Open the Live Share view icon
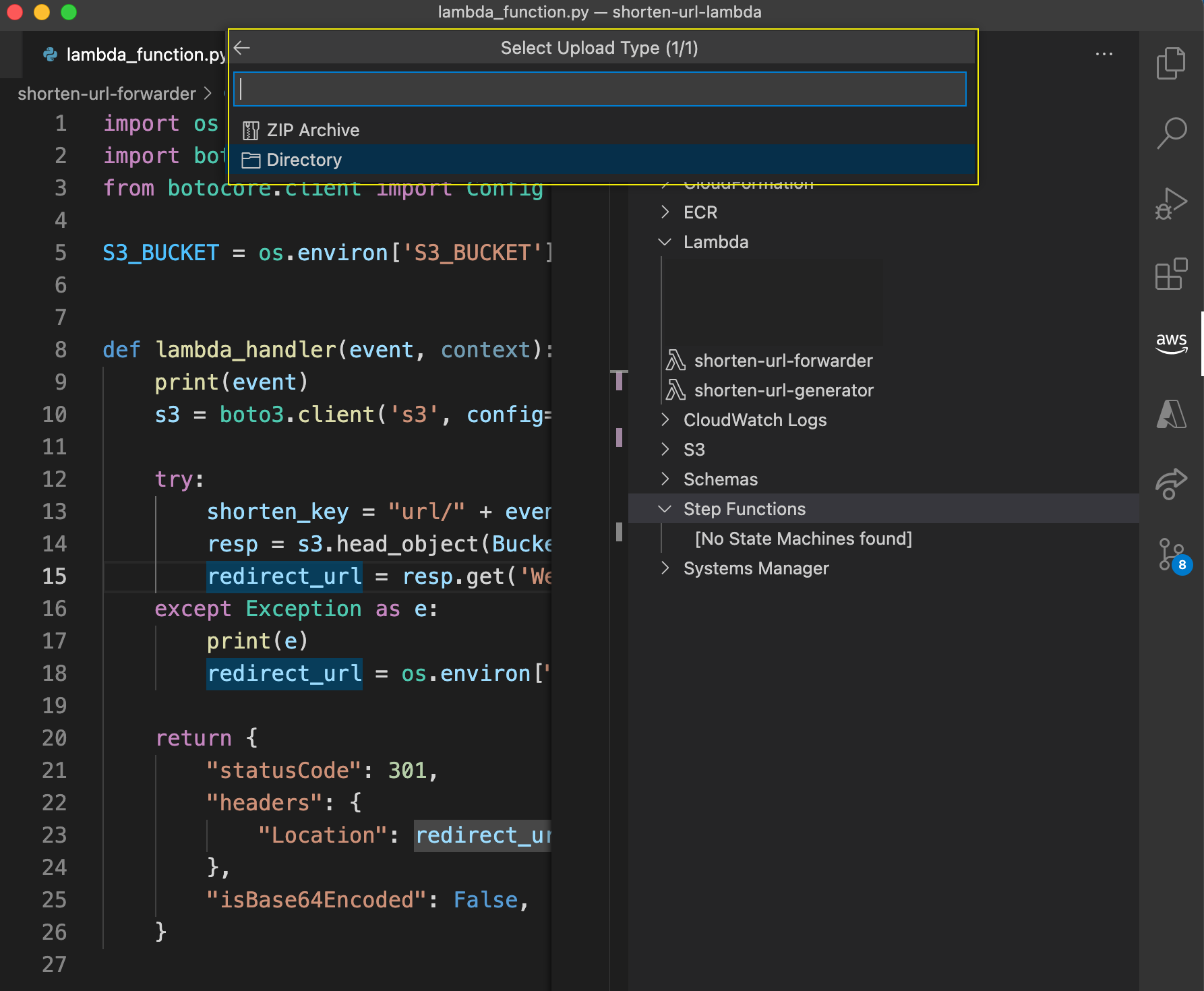This screenshot has height=991, width=1204. (1171, 484)
